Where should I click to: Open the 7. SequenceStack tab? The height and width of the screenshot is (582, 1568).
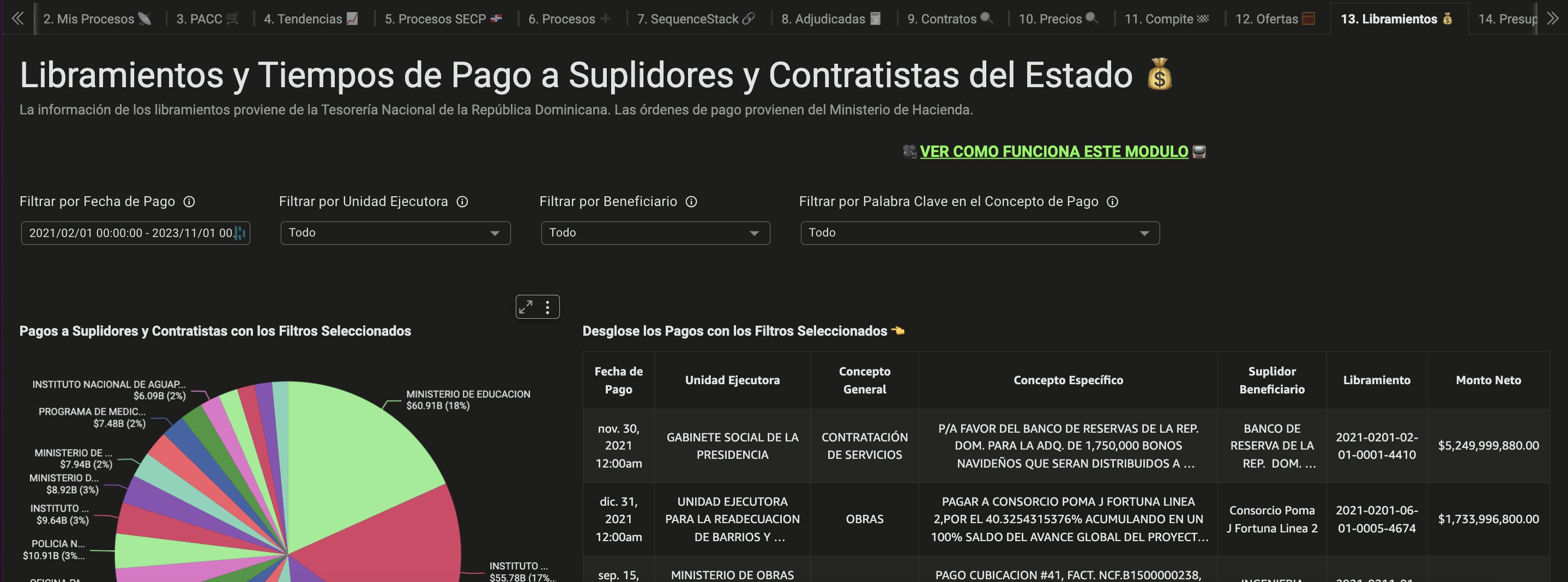696,19
